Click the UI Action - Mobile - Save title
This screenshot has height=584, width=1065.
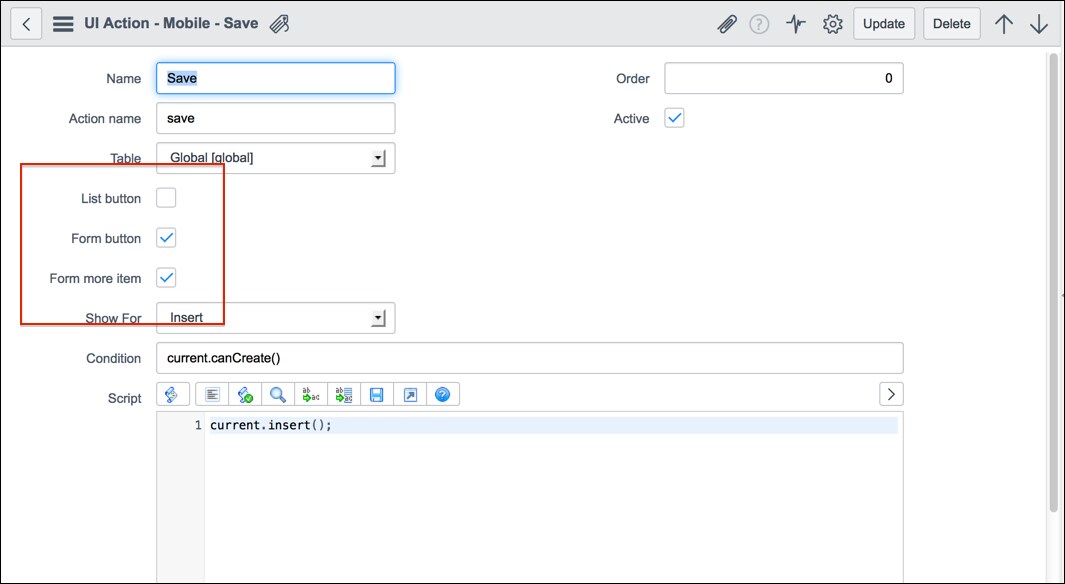pyautogui.click(x=171, y=23)
